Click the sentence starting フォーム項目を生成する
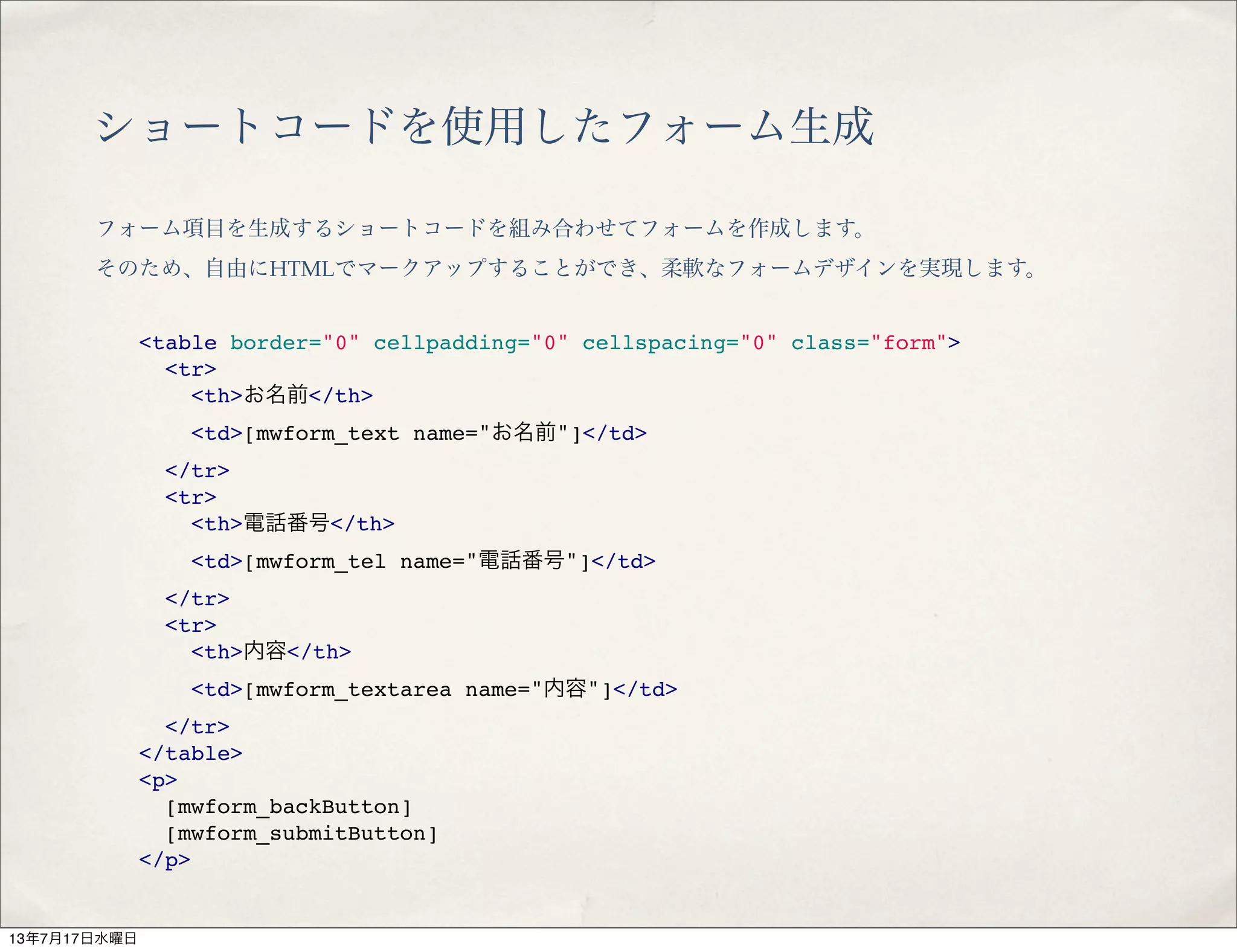The image size is (1237, 952). click(483, 228)
